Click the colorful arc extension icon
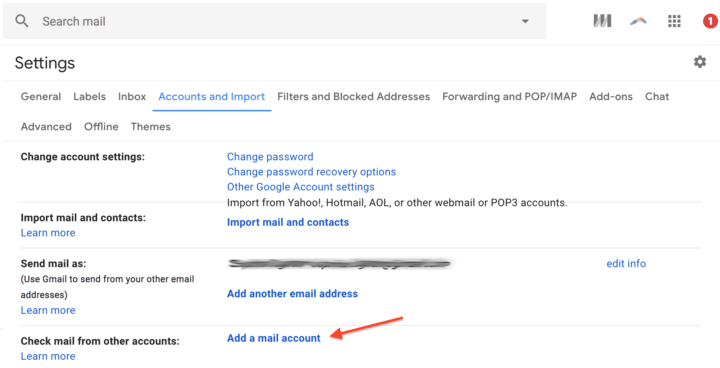The width and height of the screenshot is (720, 368). [638, 21]
